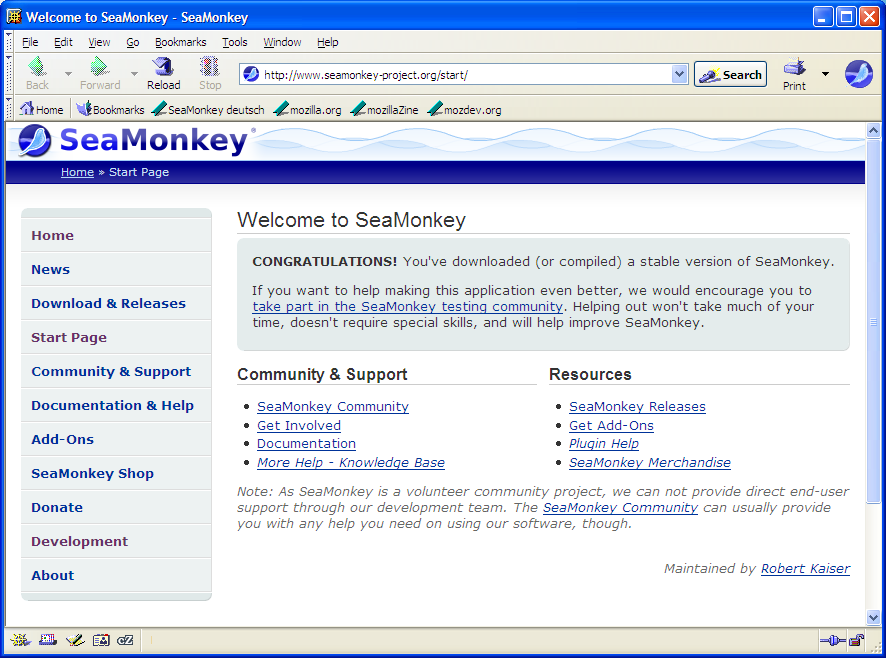Image resolution: width=886 pixels, height=658 pixels.
Task: Open the URL bar history dropdown
Action: (679, 74)
